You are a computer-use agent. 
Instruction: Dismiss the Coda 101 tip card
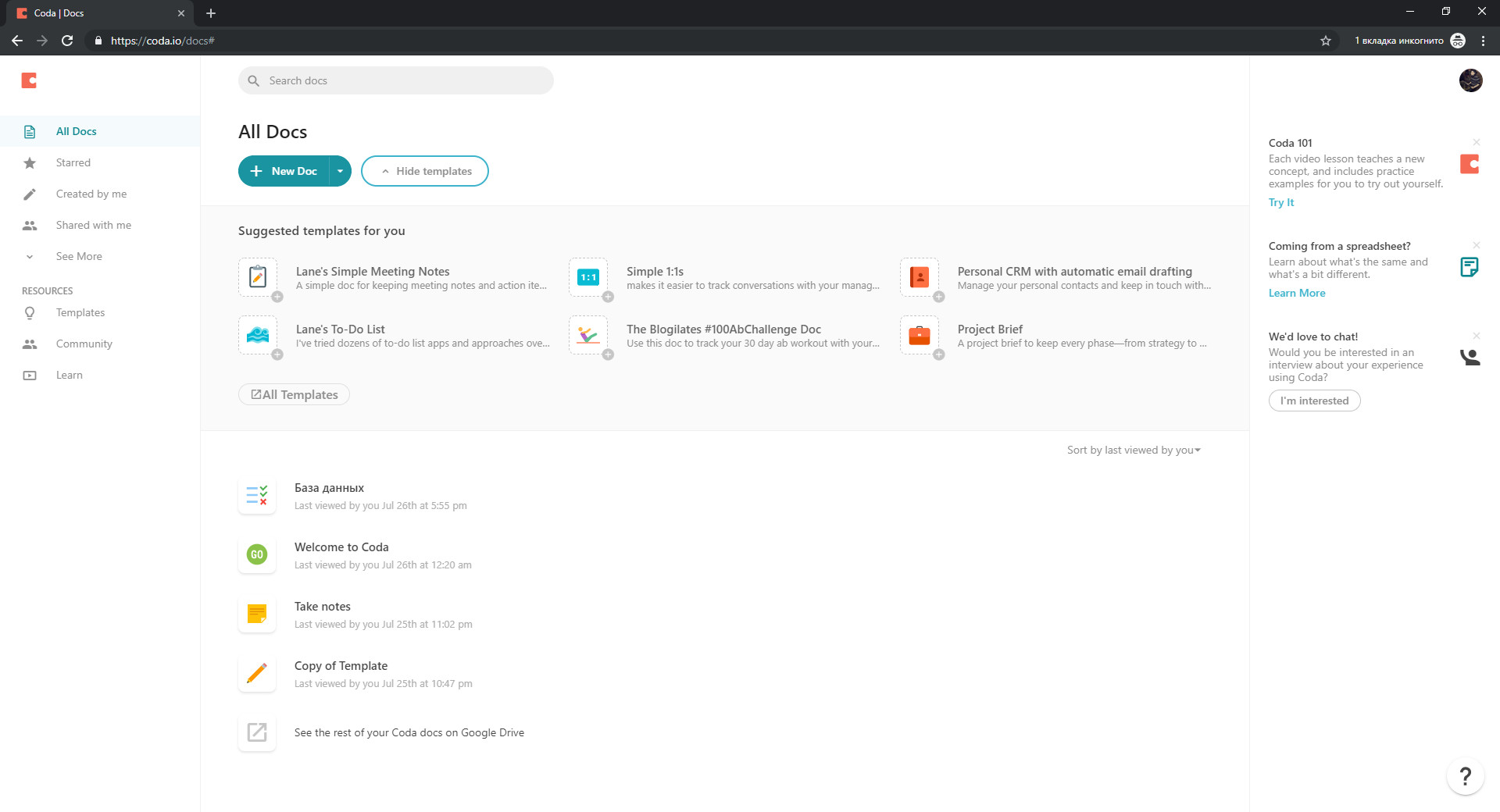(1477, 142)
